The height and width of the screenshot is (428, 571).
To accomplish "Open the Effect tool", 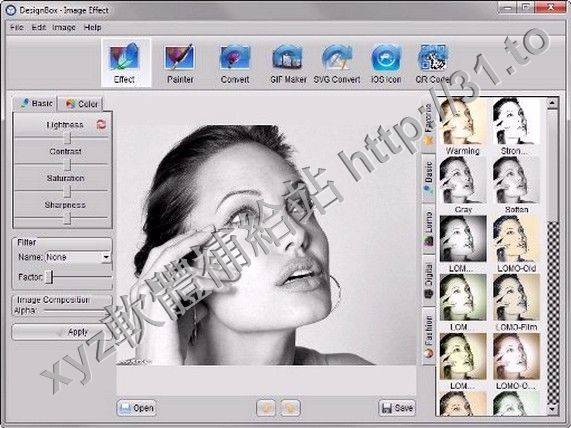I will tap(125, 63).
